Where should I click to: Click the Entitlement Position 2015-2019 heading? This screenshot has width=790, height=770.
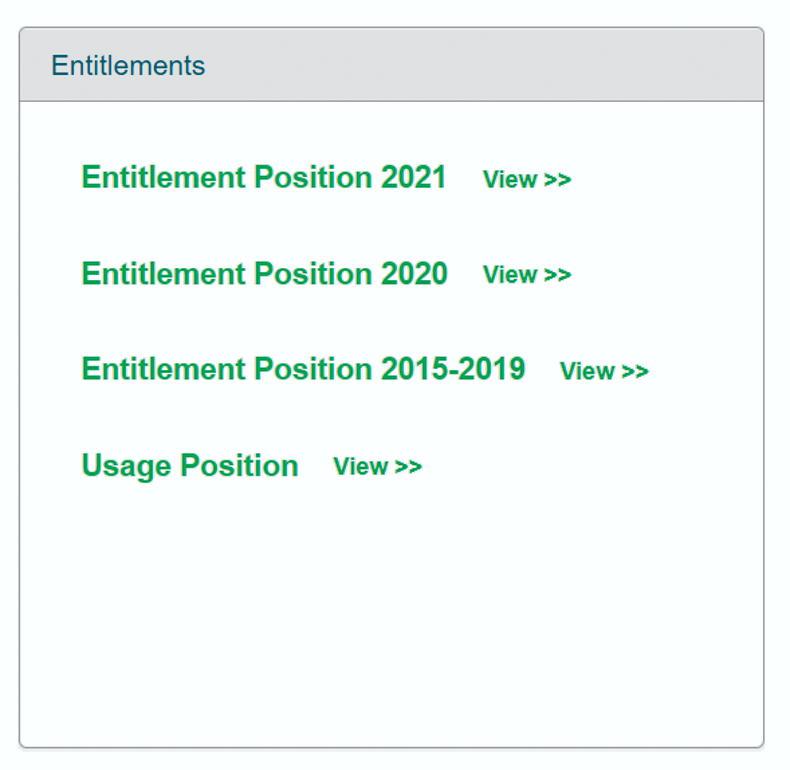click(302, 369)
